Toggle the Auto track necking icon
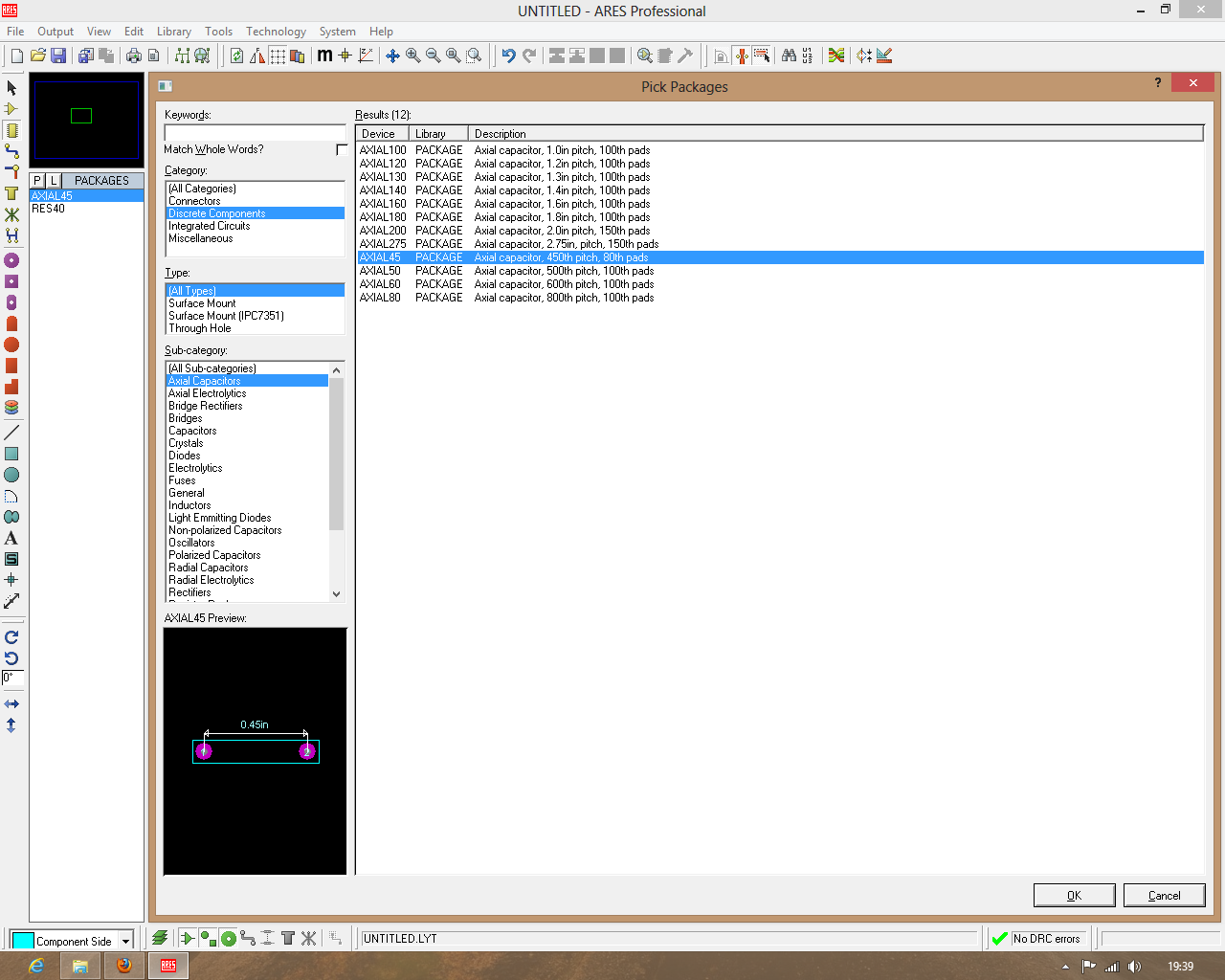The image size is (1225, 980). 741,56
